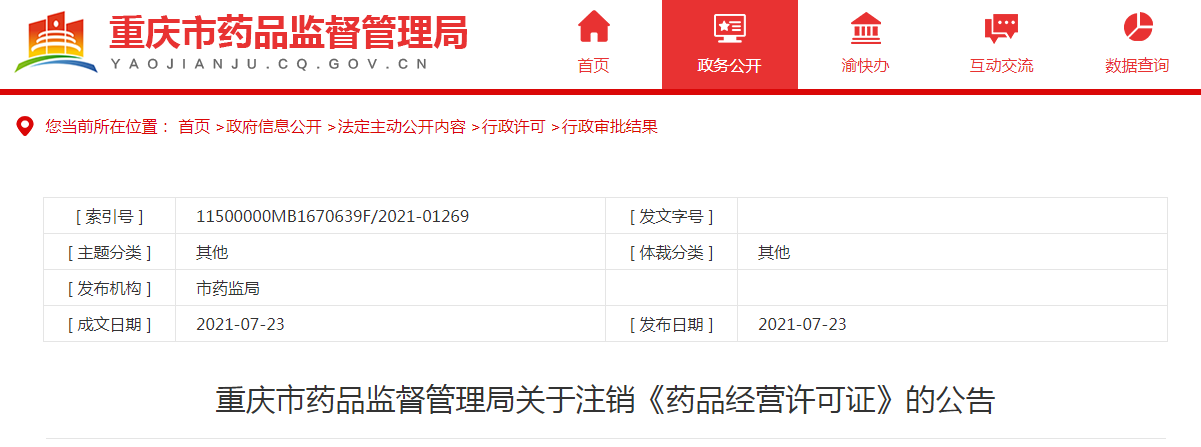
Task: Select the 政务公开 navigation label
Action: coord(729,66)
